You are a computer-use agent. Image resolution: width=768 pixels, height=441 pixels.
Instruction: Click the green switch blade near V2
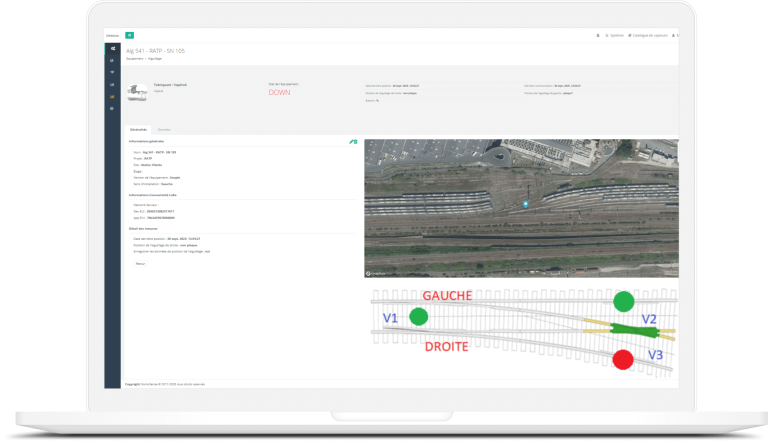click(x=628, y=327)
